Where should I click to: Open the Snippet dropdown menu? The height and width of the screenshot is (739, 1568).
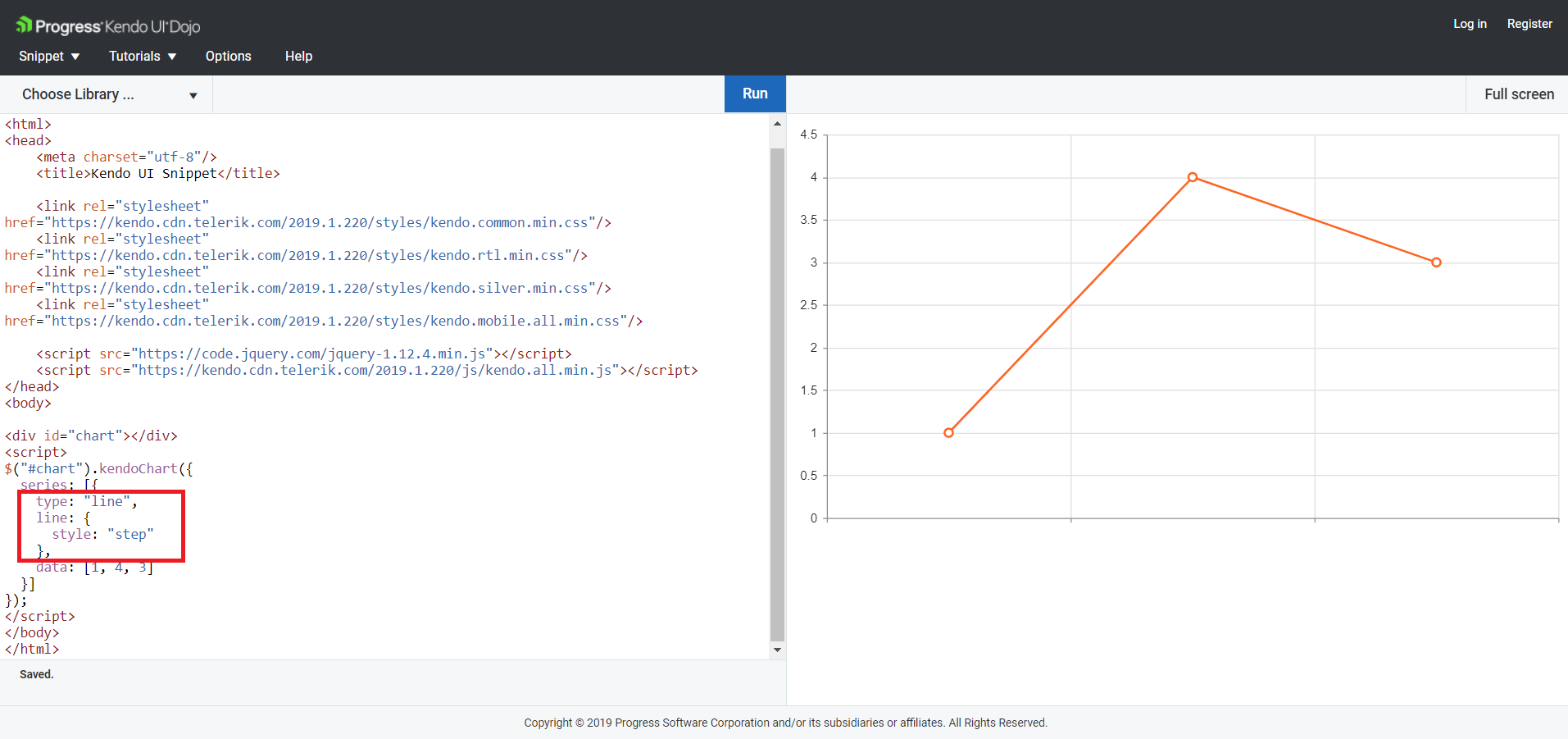(x=49, y=56)
